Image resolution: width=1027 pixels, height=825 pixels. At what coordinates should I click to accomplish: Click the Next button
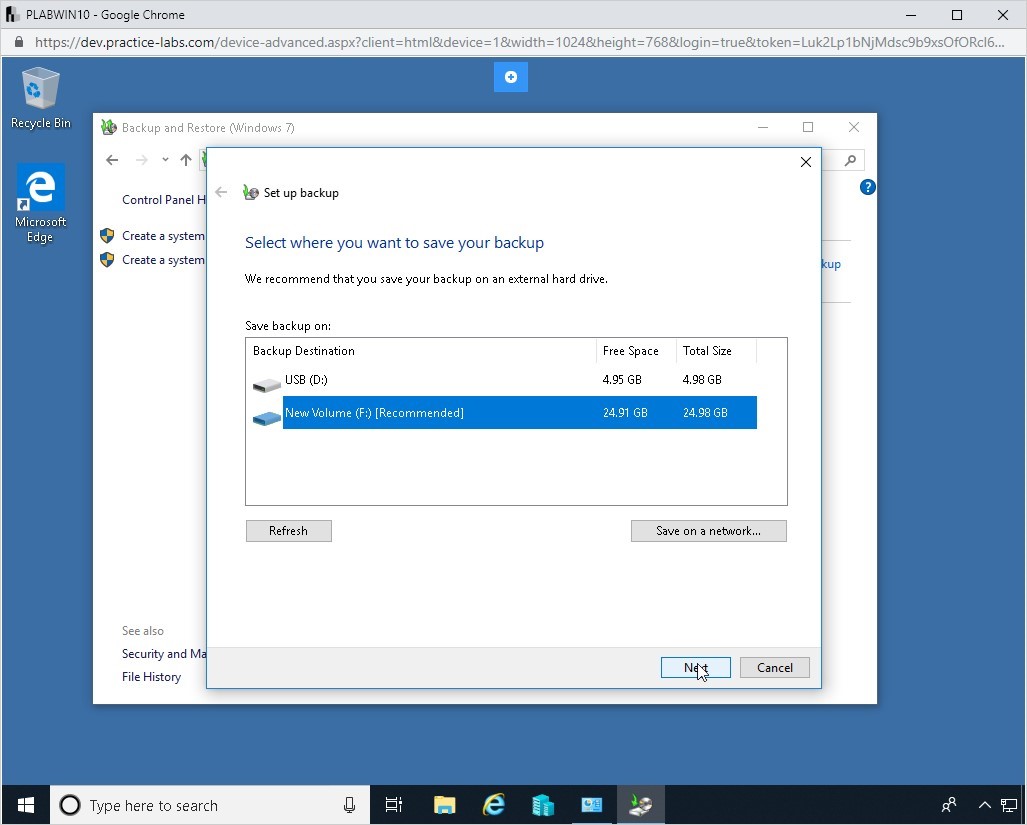696,668
